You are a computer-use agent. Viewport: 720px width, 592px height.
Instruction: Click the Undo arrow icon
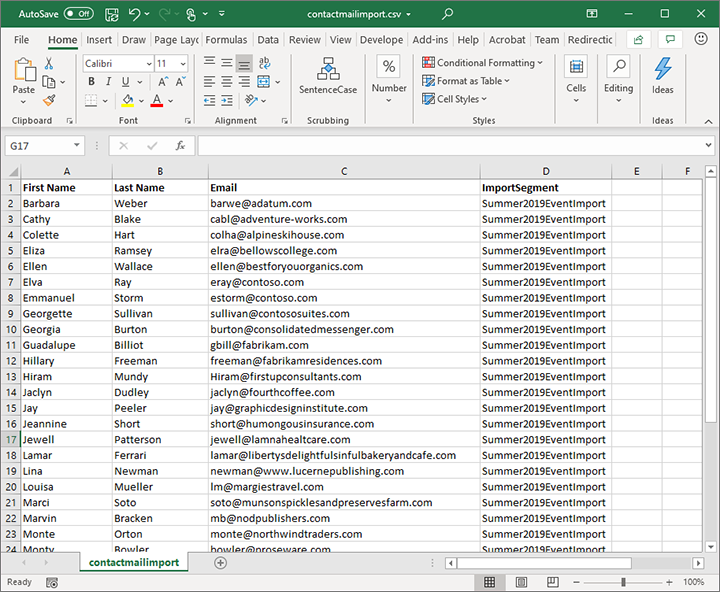[x=136, y=14]
